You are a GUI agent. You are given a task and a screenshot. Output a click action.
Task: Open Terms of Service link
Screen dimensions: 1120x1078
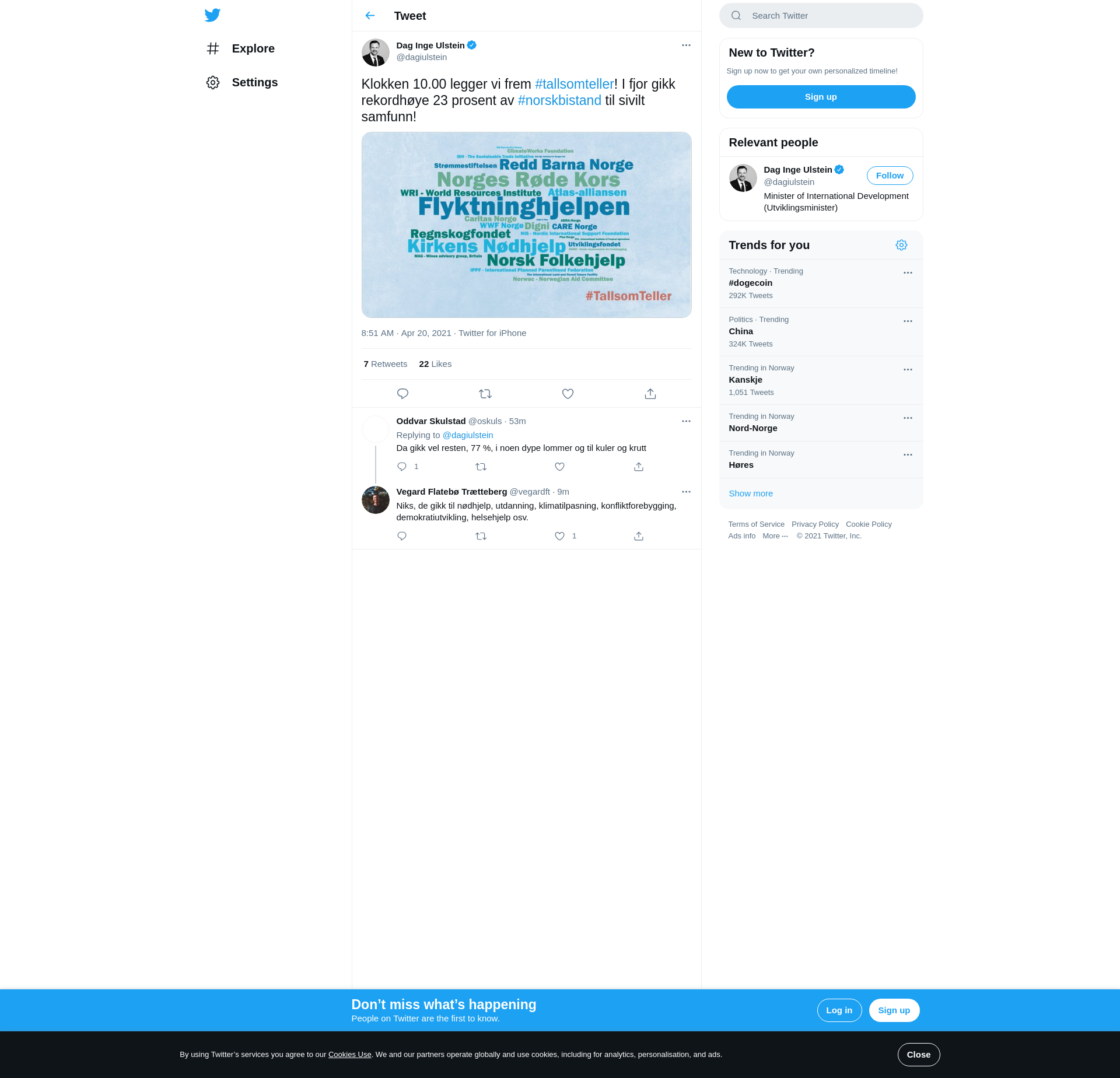pyautogui.click(x=756, y=524)
